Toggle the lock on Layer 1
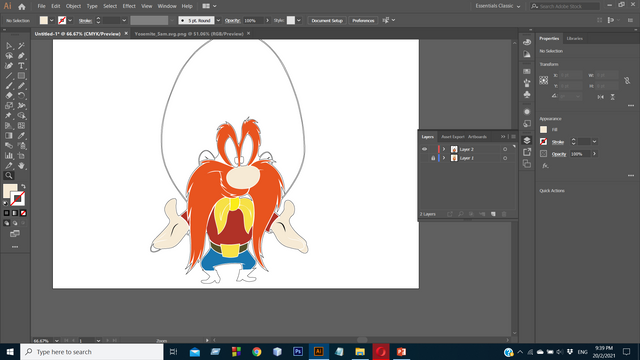This screenshot has width=640, height=360. tap(433, 158)
